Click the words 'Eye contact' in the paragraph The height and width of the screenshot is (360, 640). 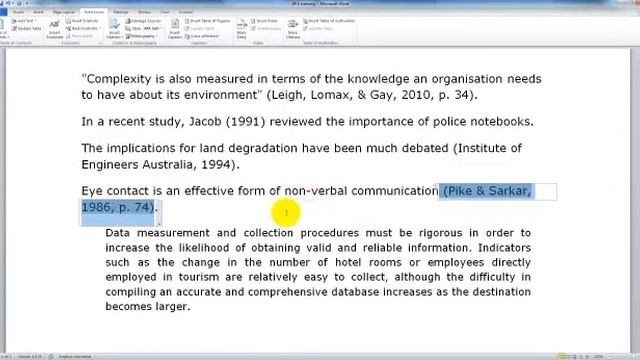click(x=115, y=191)
